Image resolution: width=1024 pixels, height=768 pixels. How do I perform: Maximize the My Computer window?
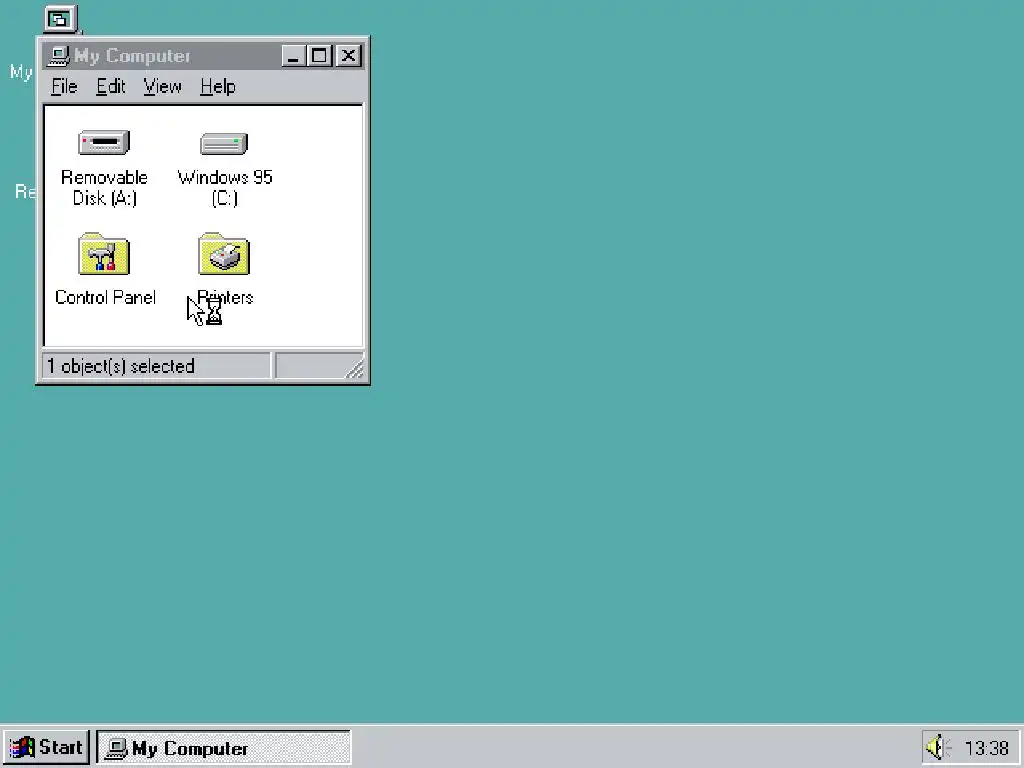tap(319, 56)
